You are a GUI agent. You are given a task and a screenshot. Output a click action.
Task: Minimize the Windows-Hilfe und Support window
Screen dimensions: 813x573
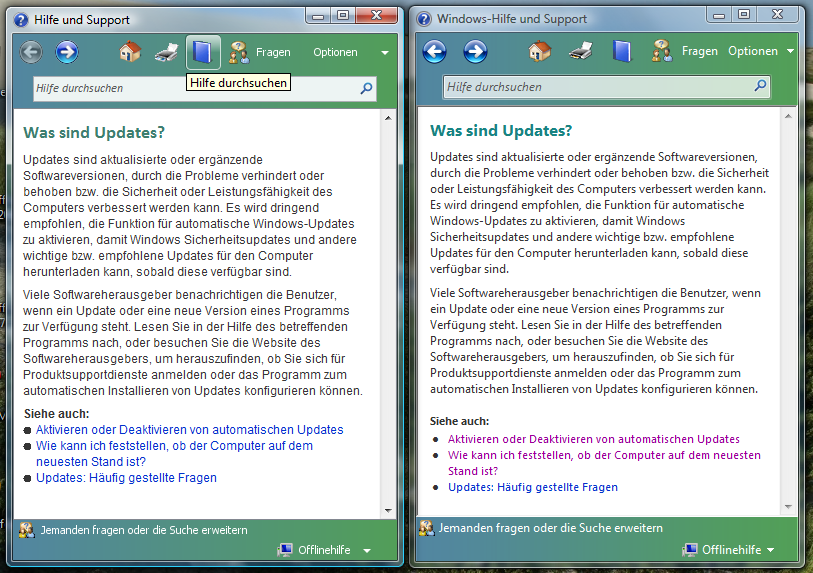click(719, 15)
